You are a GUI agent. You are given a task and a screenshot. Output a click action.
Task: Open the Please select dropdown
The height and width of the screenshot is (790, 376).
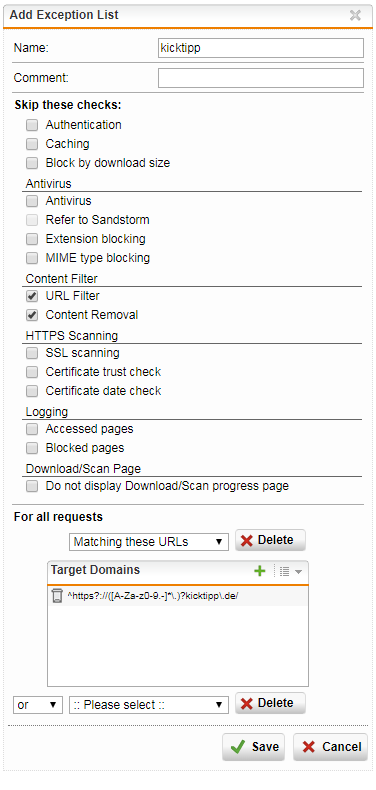click(149, 705)
